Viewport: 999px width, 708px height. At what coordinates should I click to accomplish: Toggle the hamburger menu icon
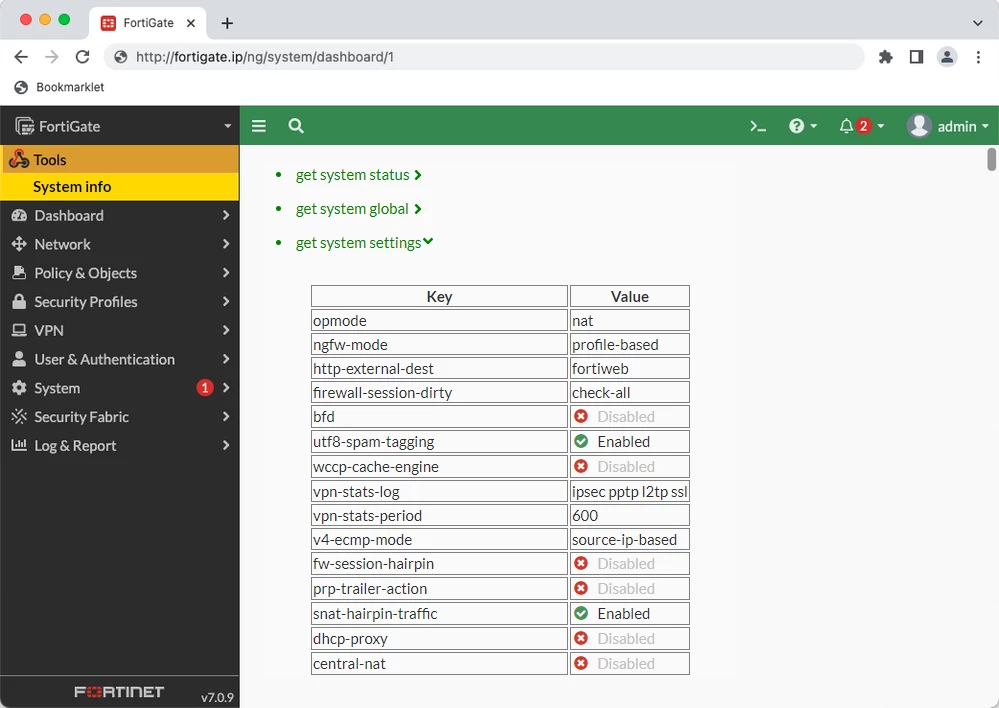pyautogui.click(x=259, y=126)
